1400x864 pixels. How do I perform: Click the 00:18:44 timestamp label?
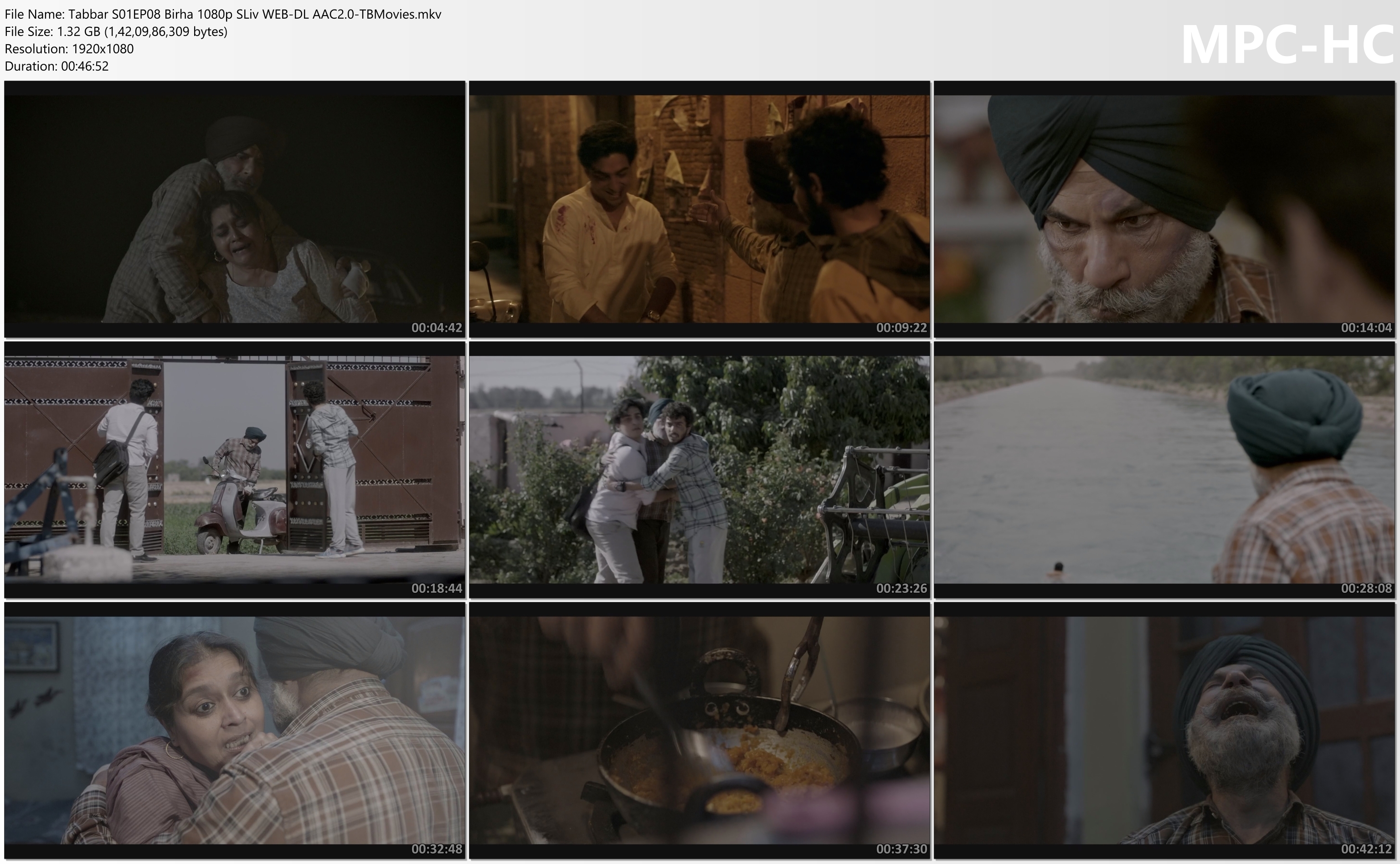(x=437, y=588)
